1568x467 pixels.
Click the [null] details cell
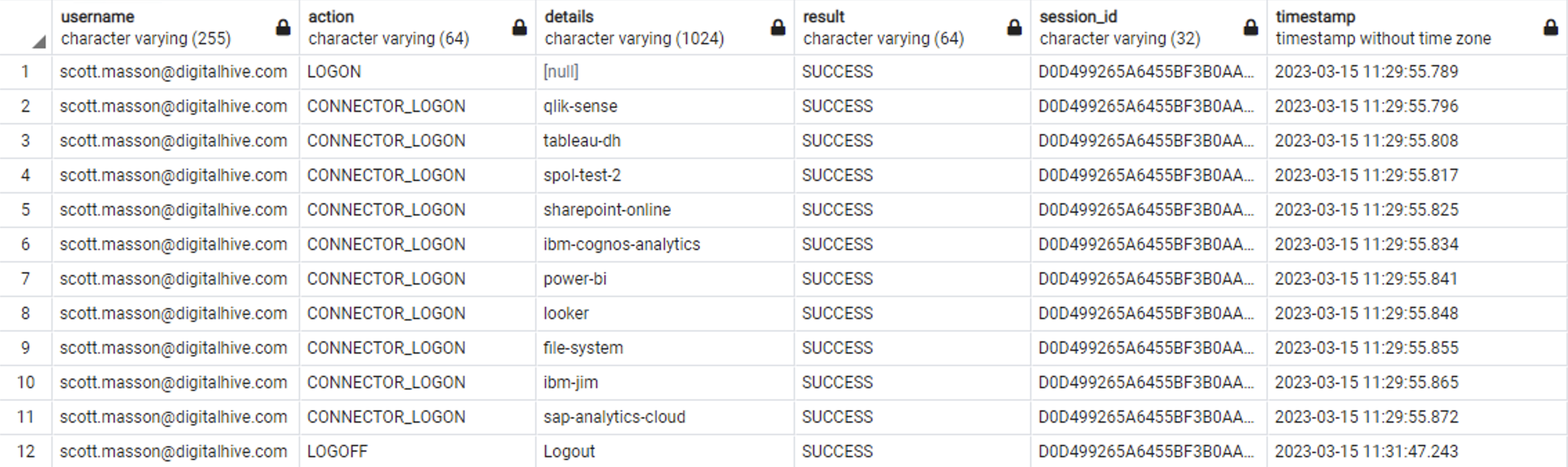pyautogui.click(x=664, y=72)
